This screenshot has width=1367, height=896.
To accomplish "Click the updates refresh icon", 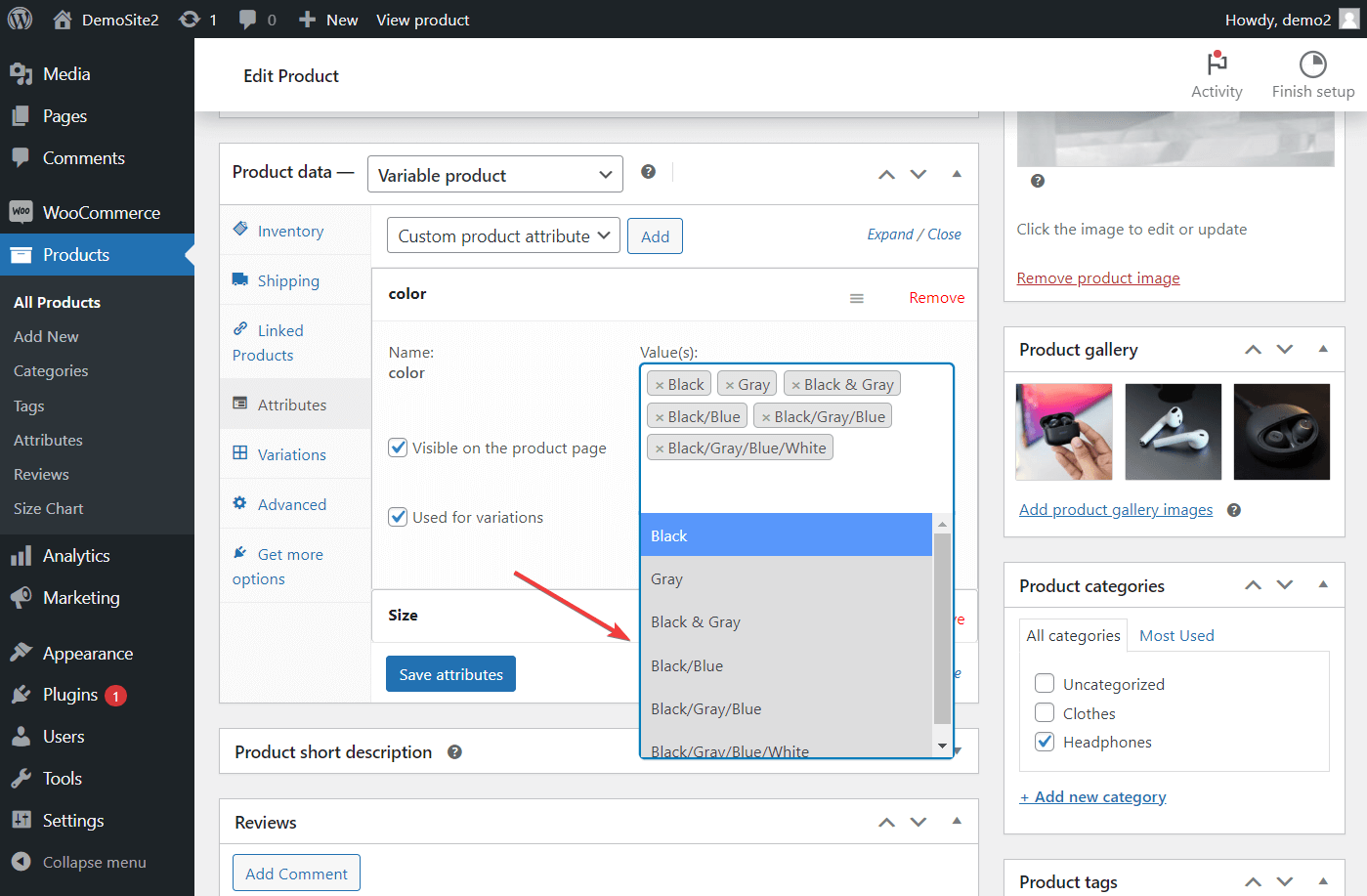I will (x=190, y=20).
